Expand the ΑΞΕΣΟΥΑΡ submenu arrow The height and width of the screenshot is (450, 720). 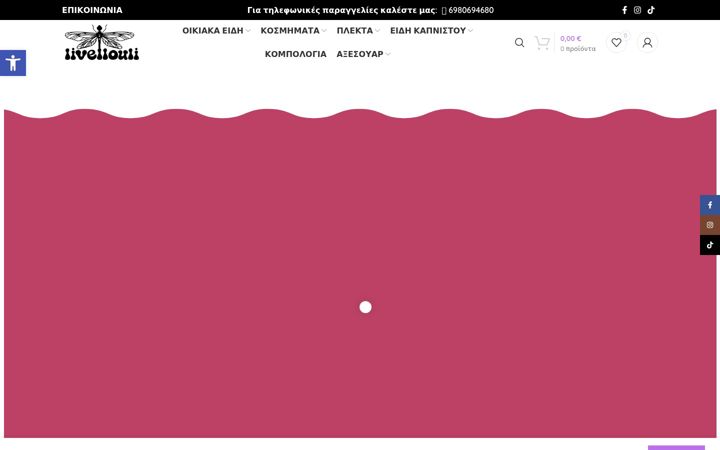tap(388, 54)
